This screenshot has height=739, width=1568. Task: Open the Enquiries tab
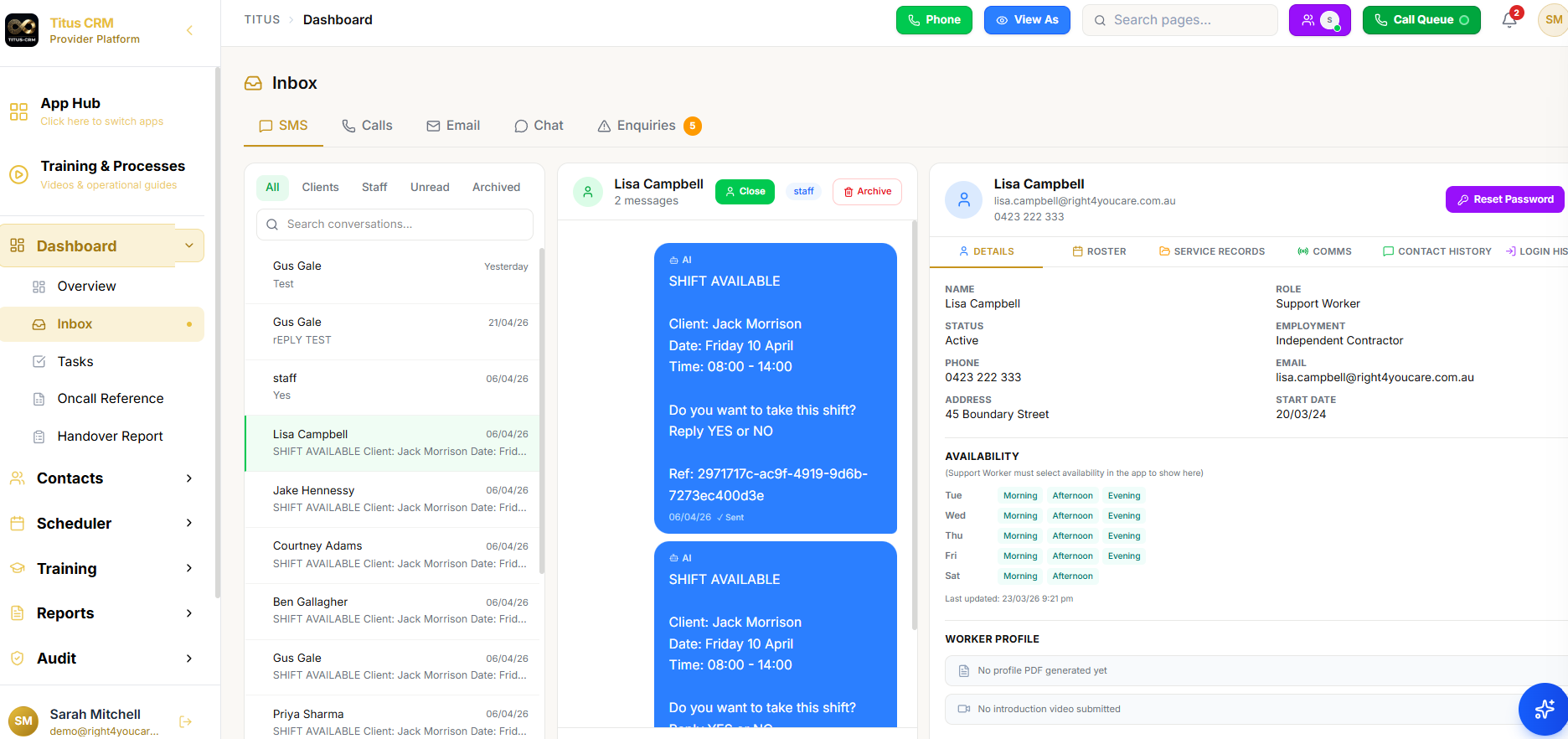click(649, 126)
